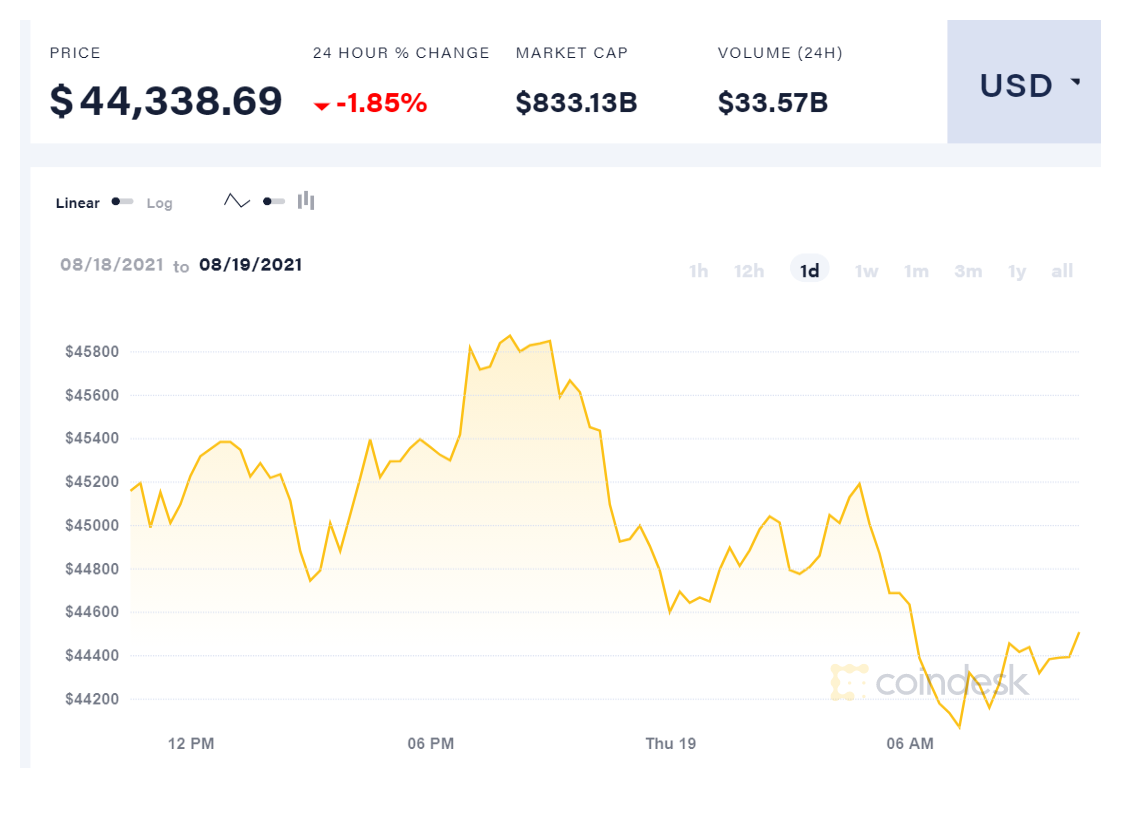This screenshot has height=828, width=1121.
Task: Select the 1h time range
Action: pos(698,271)
